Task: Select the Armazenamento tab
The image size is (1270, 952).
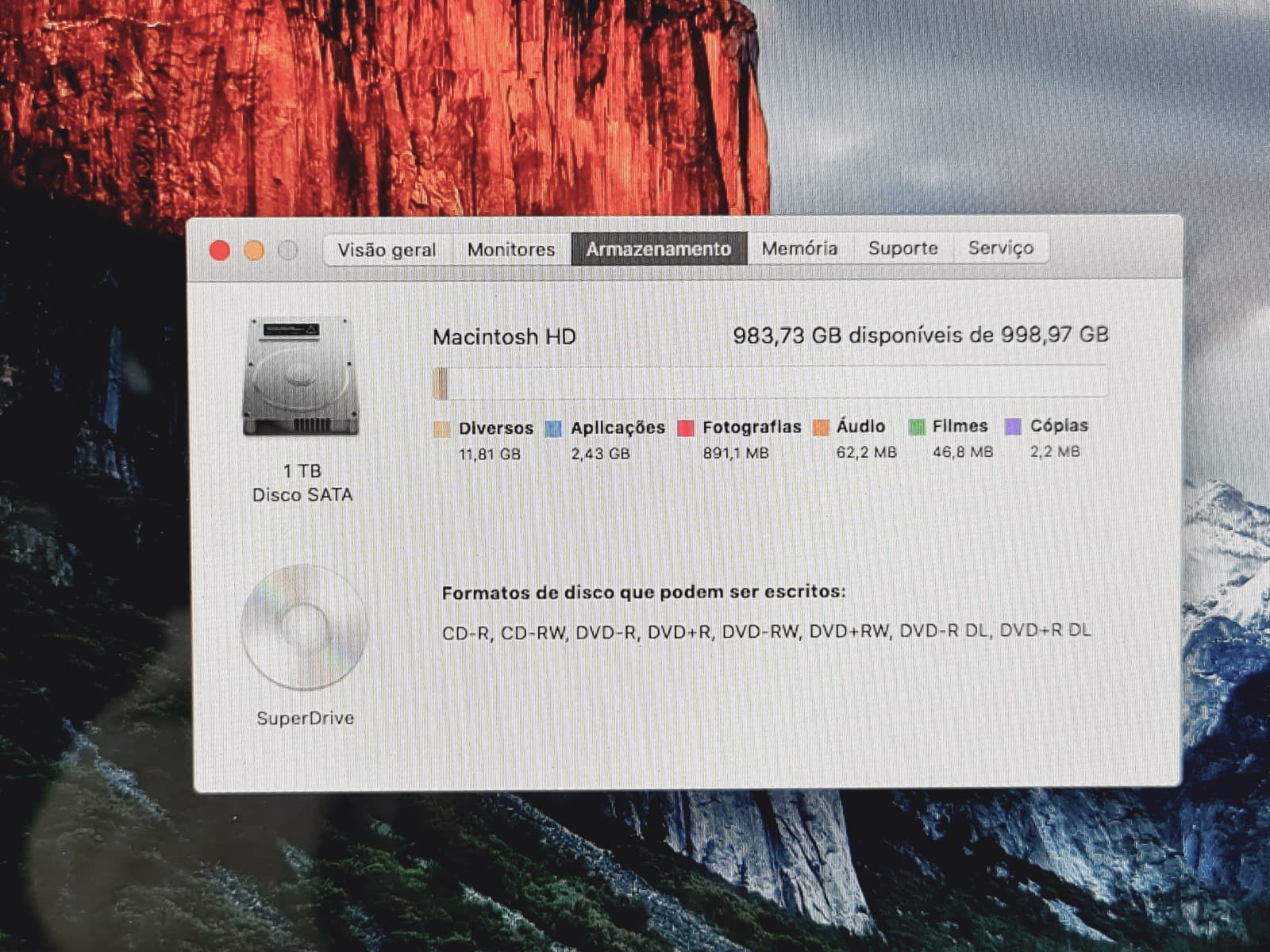Action: pyautogui.click(x=659, y=248)
